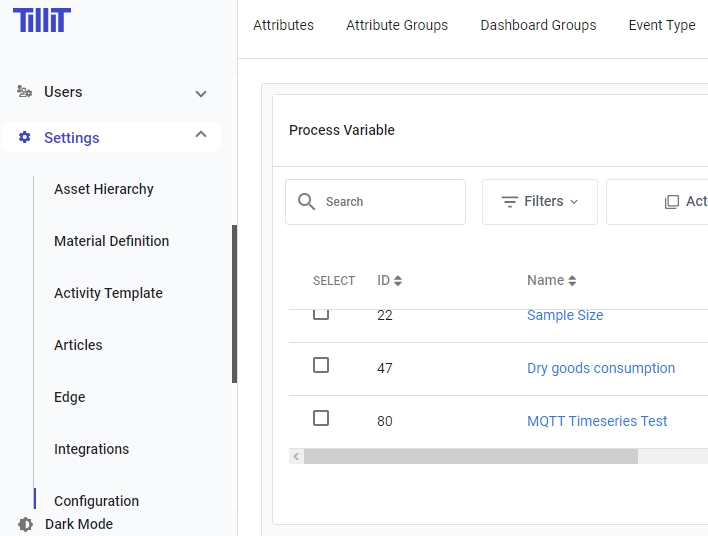Open the Dry goods consumption link
This screenshot has width=708, height=536.
pos(600,368)
